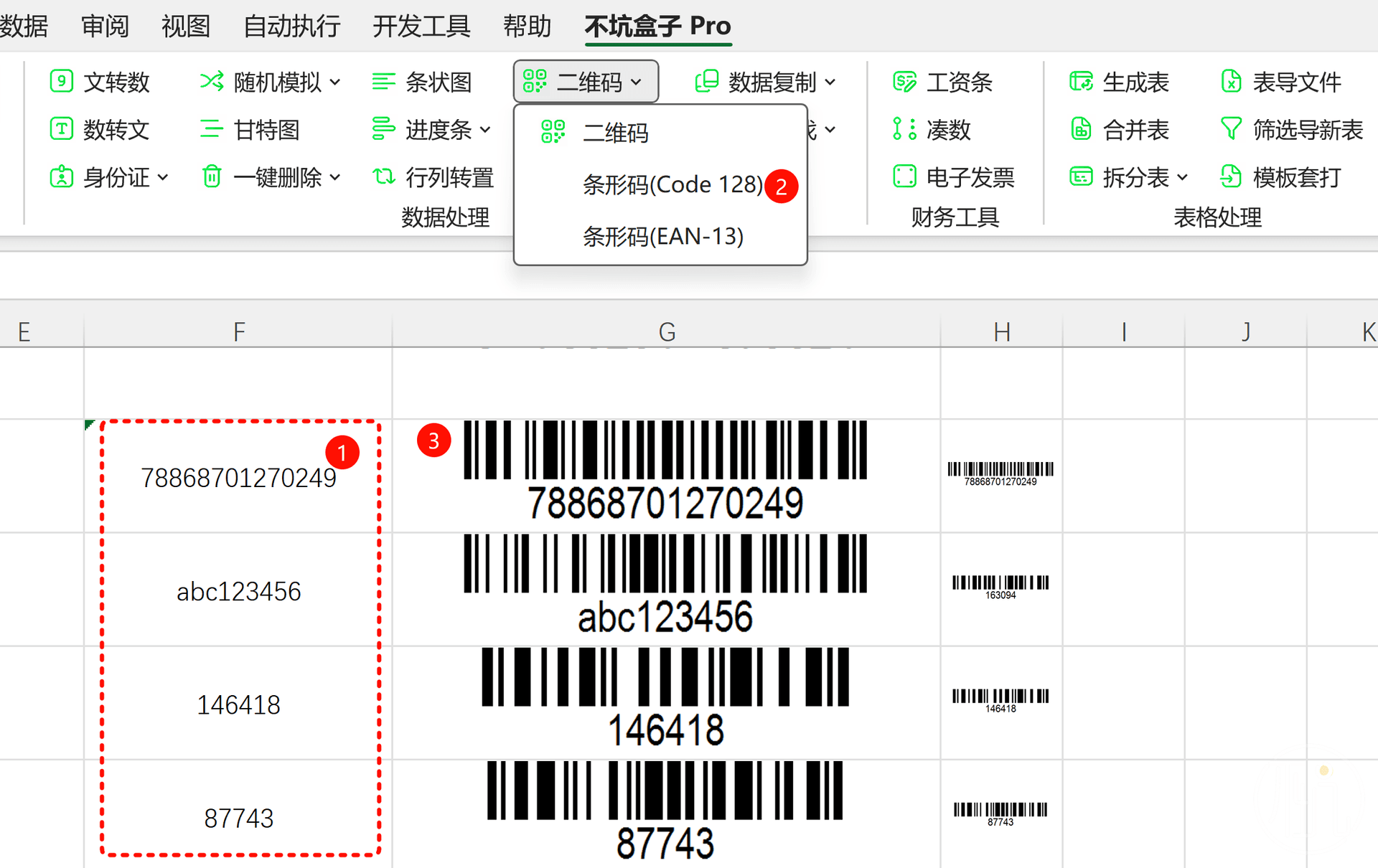Select column H header
Viewport: 1378px width, 868px height.
pos(1002,331)
